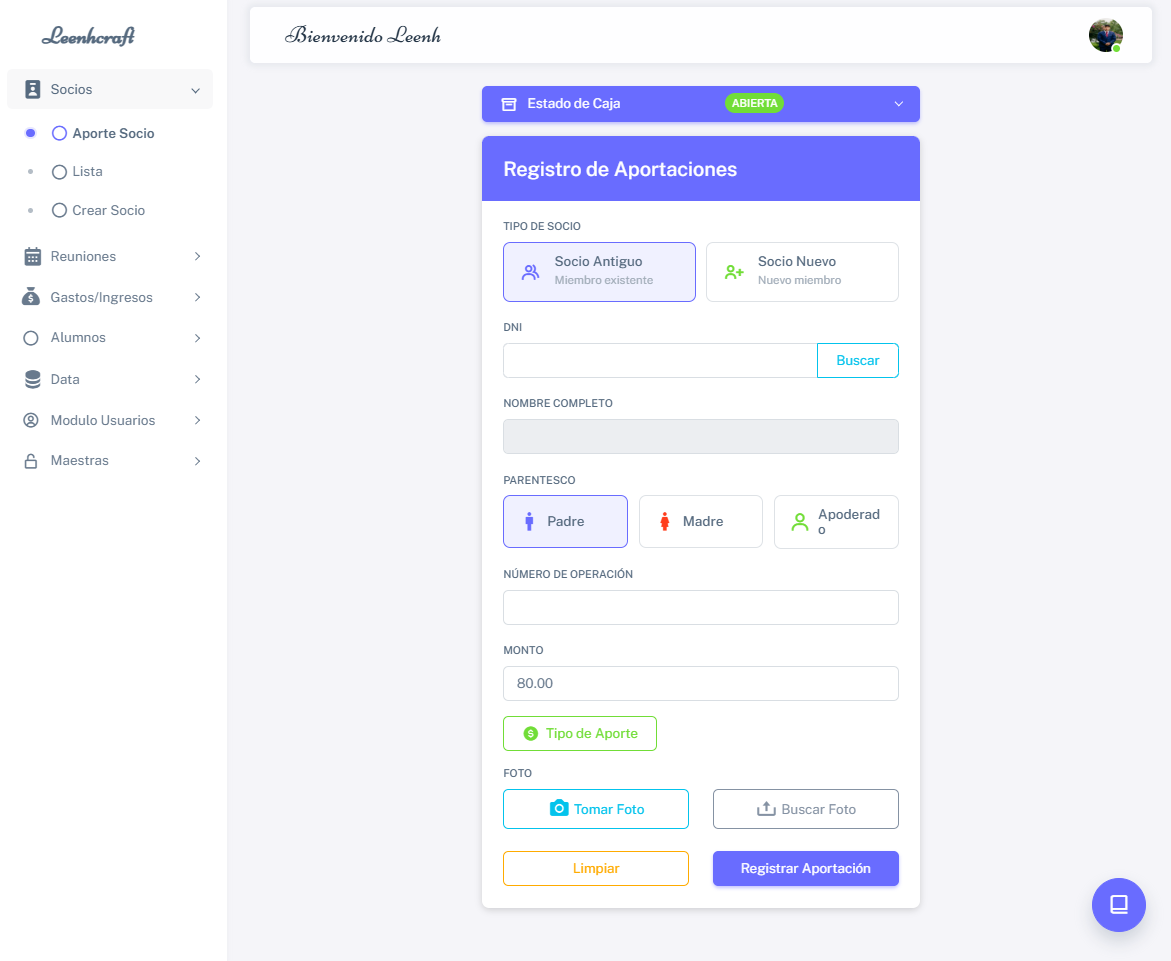Click the Data database icon
This screenshot has width=1171, height=961.
tap(32, 379)
